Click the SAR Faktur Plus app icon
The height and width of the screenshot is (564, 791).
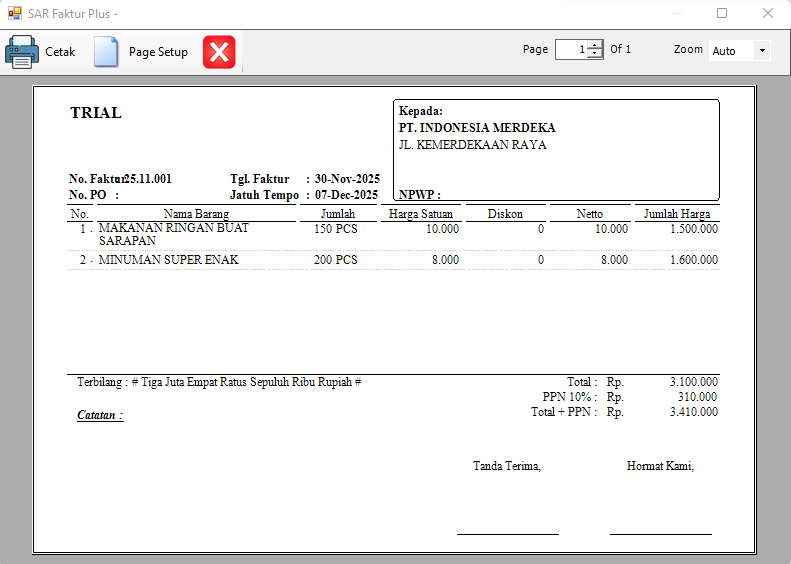(x=14, y=14)
